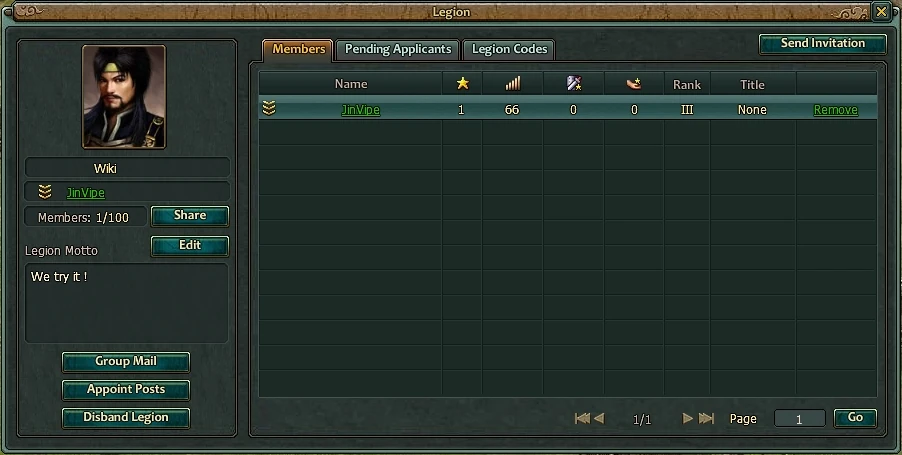
Task: Select the Members tab
Action: [298, 49]
